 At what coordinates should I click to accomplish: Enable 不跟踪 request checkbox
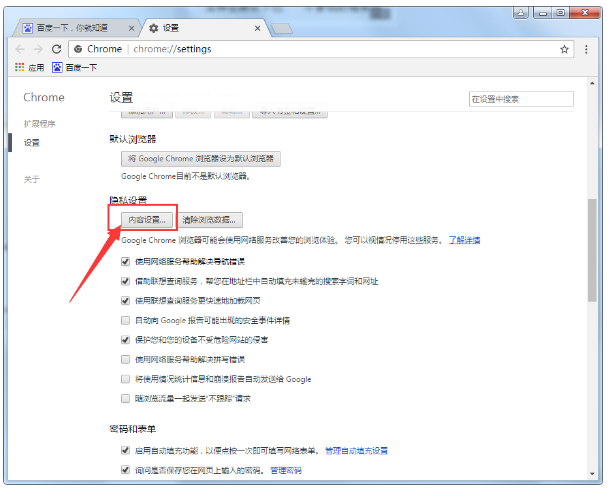point(125,398)
